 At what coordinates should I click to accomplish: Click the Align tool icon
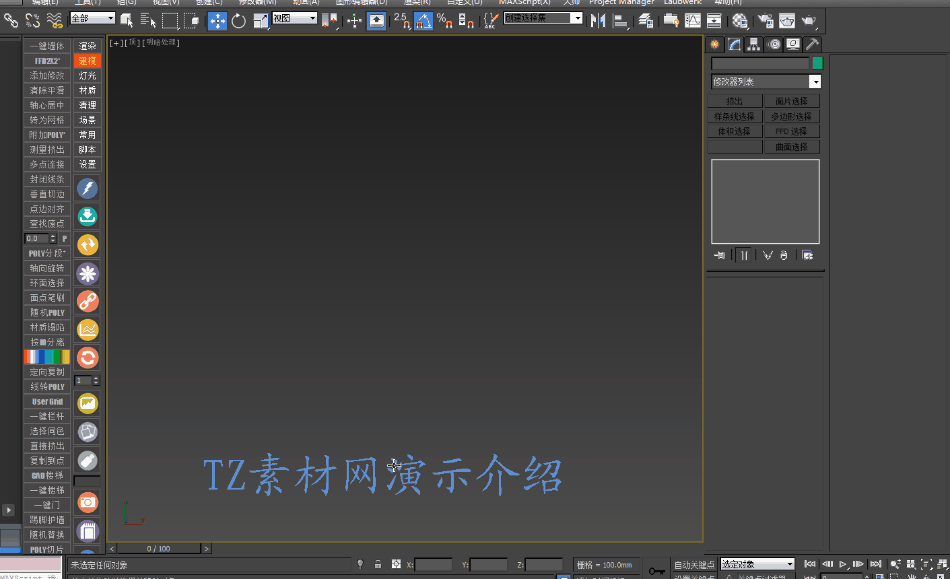tap(620, 21)
